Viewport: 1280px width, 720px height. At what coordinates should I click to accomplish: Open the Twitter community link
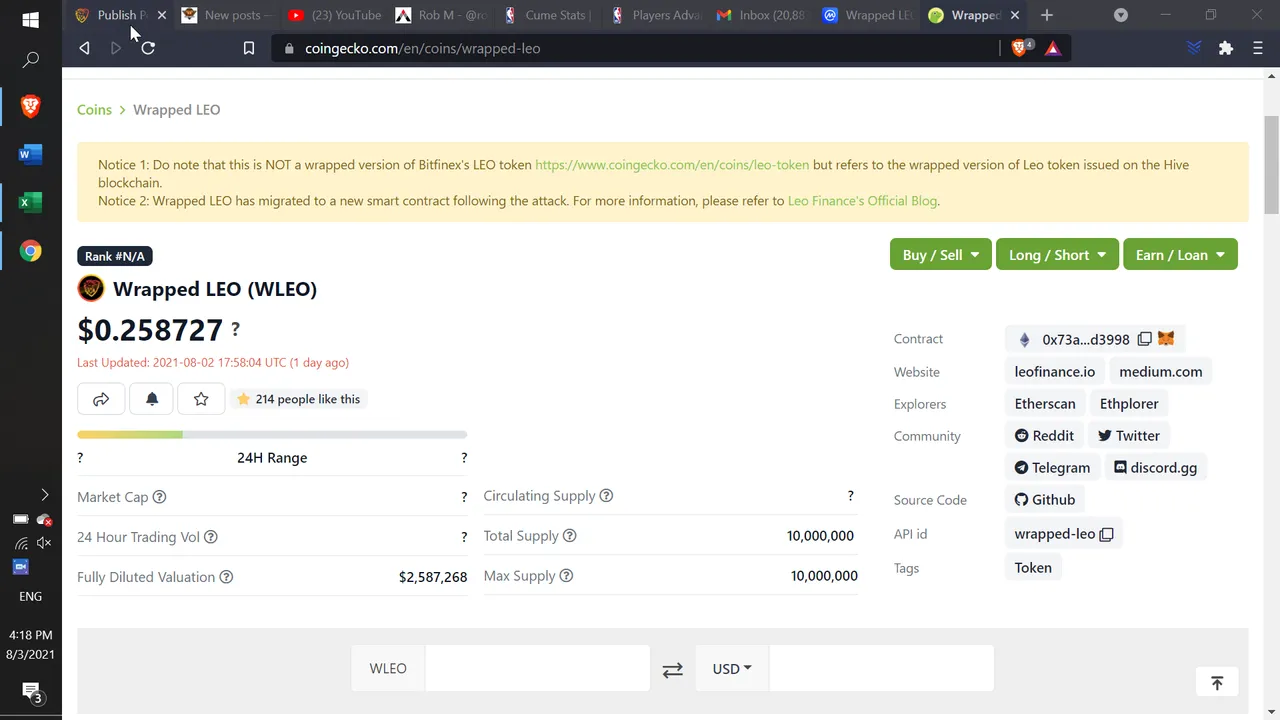[x=1128, y=435]
